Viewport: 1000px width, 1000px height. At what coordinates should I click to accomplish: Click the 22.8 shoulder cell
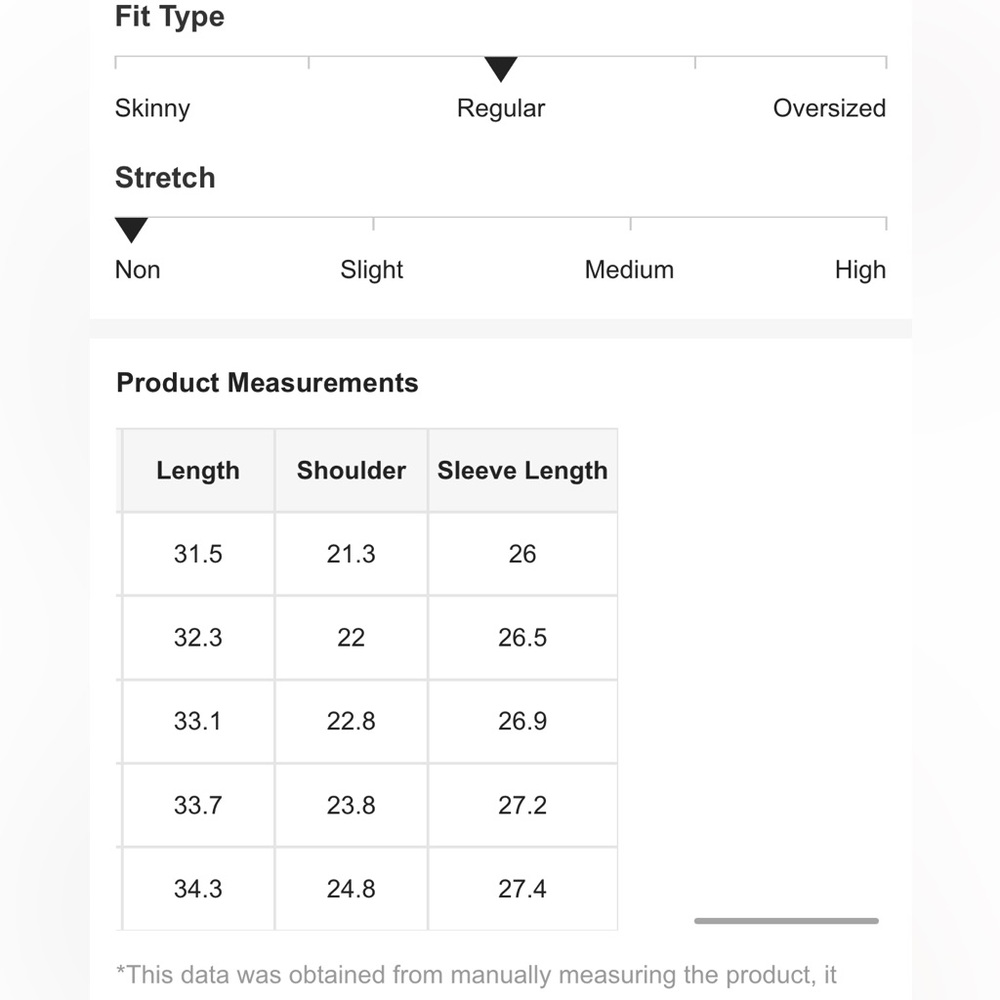pyautogui.click(x=351, y=721)
